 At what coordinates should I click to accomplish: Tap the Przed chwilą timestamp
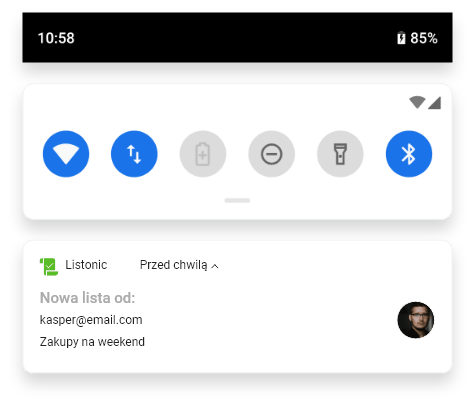[x=174, y=265]
